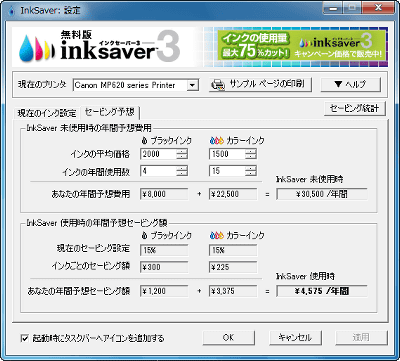Decrease black ink yearly usage count

pos(182,174)
